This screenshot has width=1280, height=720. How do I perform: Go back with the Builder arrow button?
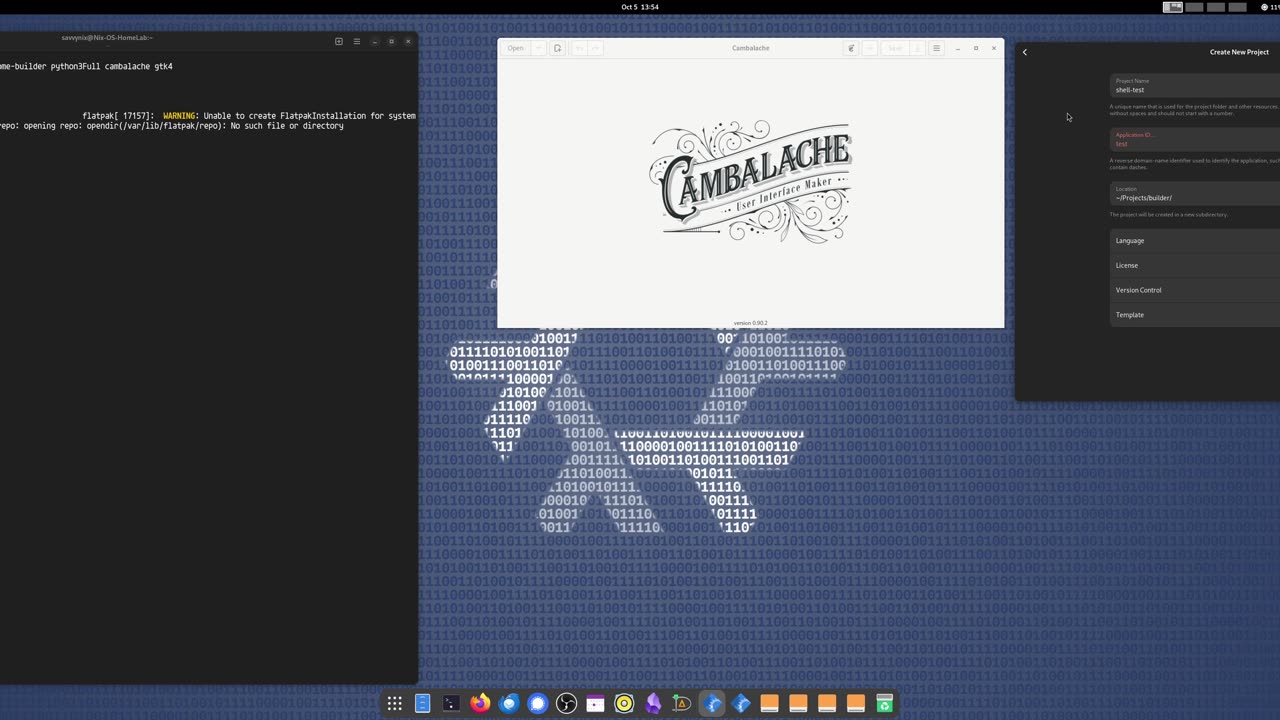(1025, 52)
